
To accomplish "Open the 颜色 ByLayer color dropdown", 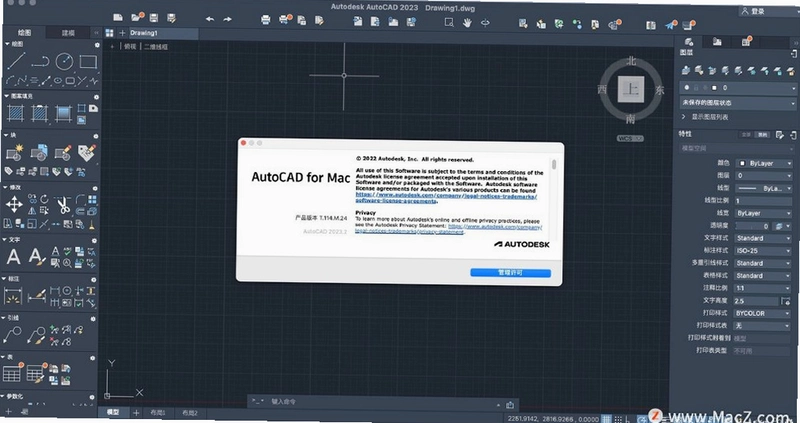I will click(764, 163).
